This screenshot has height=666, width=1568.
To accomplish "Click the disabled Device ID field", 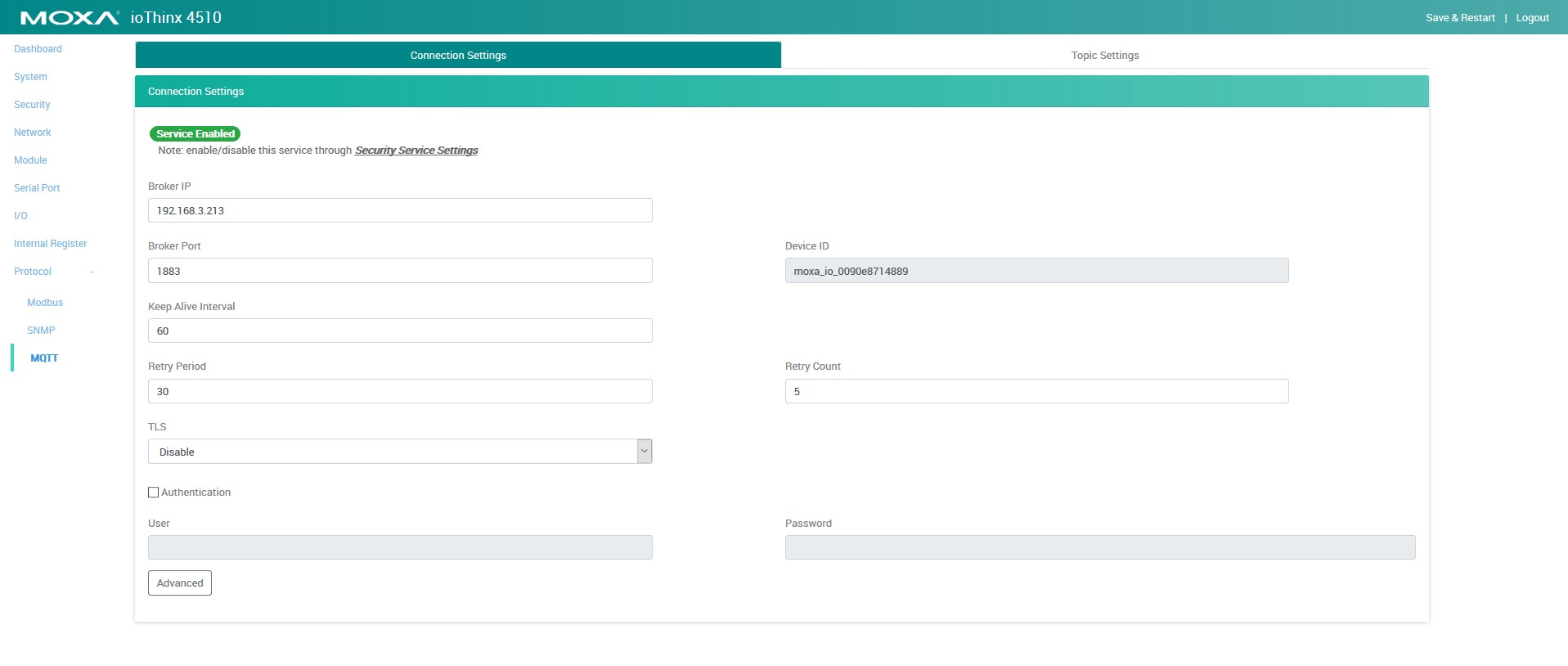I will tap(1036, 271).
